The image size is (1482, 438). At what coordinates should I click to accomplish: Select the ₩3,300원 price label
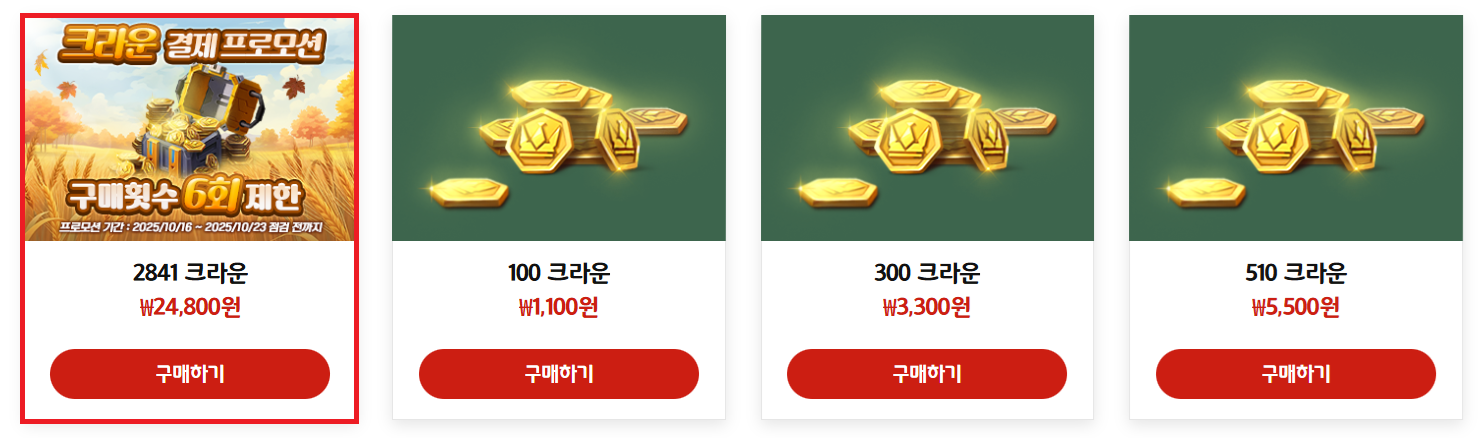click(x=926, y=307)
